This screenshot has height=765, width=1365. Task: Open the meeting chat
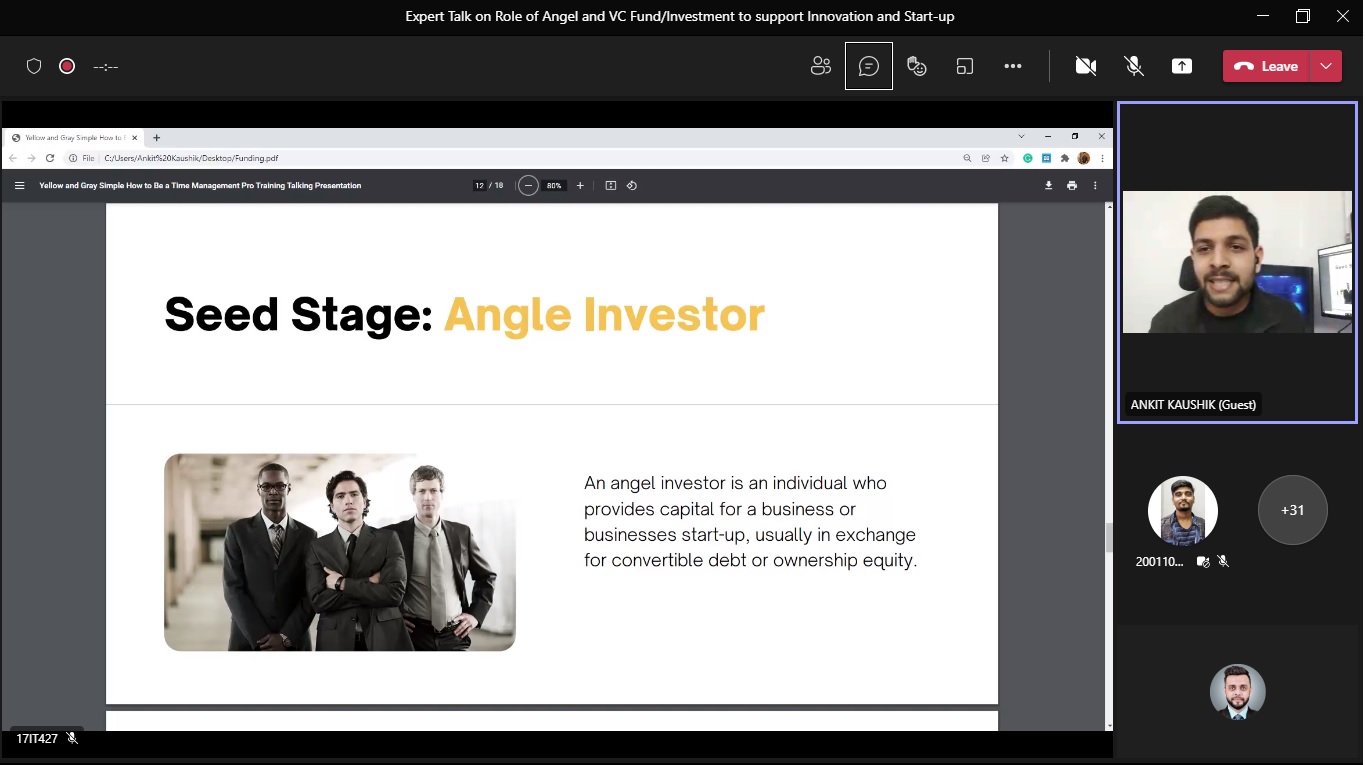pos(869,66)
